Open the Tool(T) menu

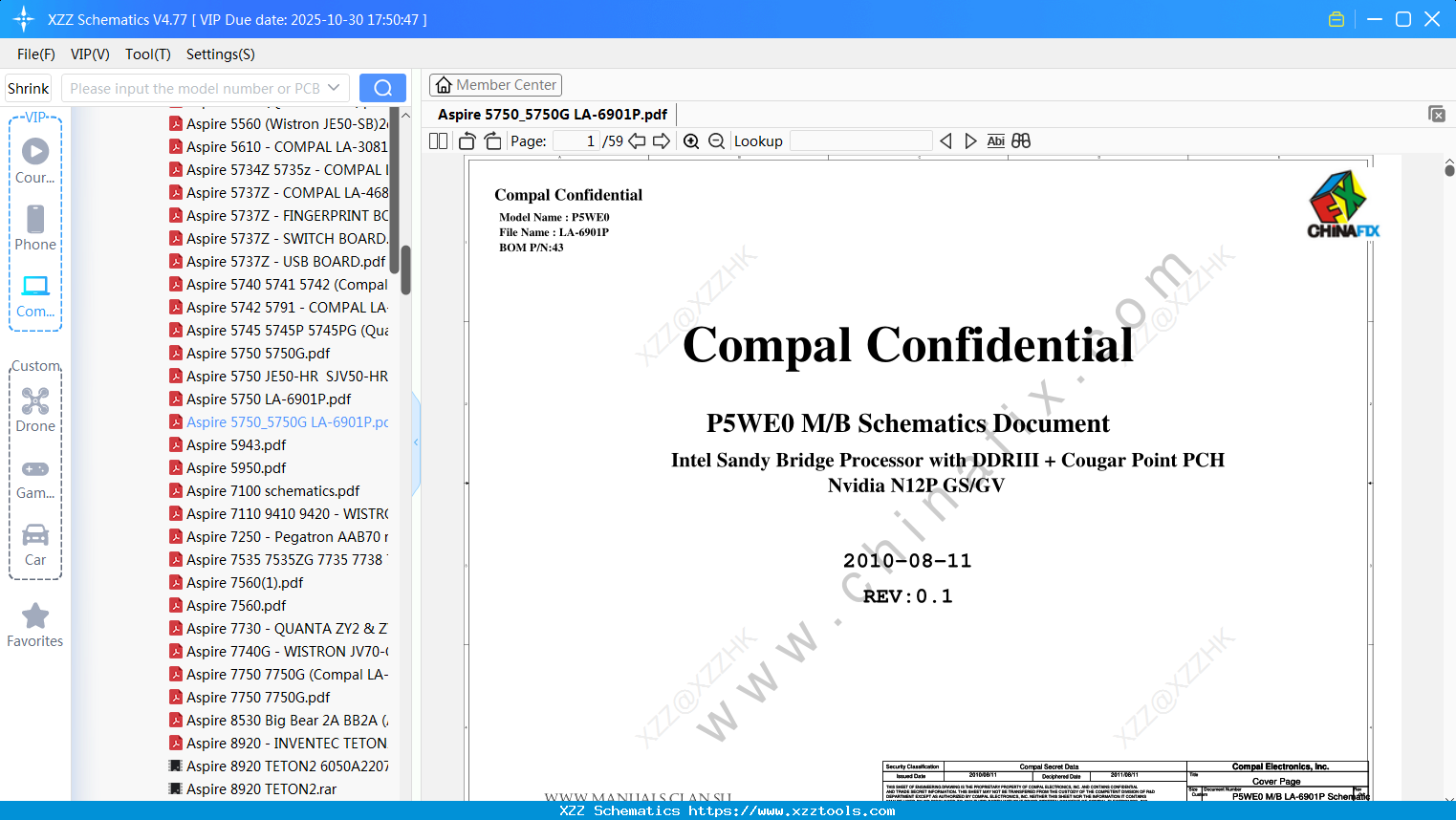pyautogui.click(x=148, y=54)
